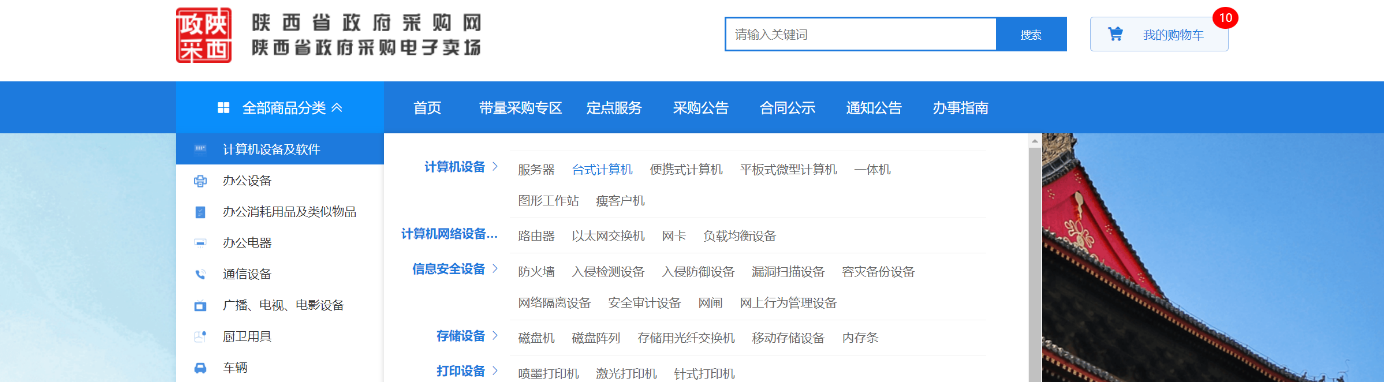1384x382 pixels.
Task: Select 计算机设备及软件 category row
Action: [x=280, y=149]
